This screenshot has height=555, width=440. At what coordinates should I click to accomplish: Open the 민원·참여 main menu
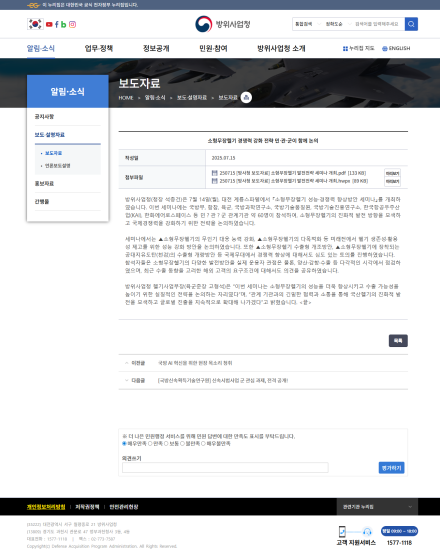coord(213,48)
